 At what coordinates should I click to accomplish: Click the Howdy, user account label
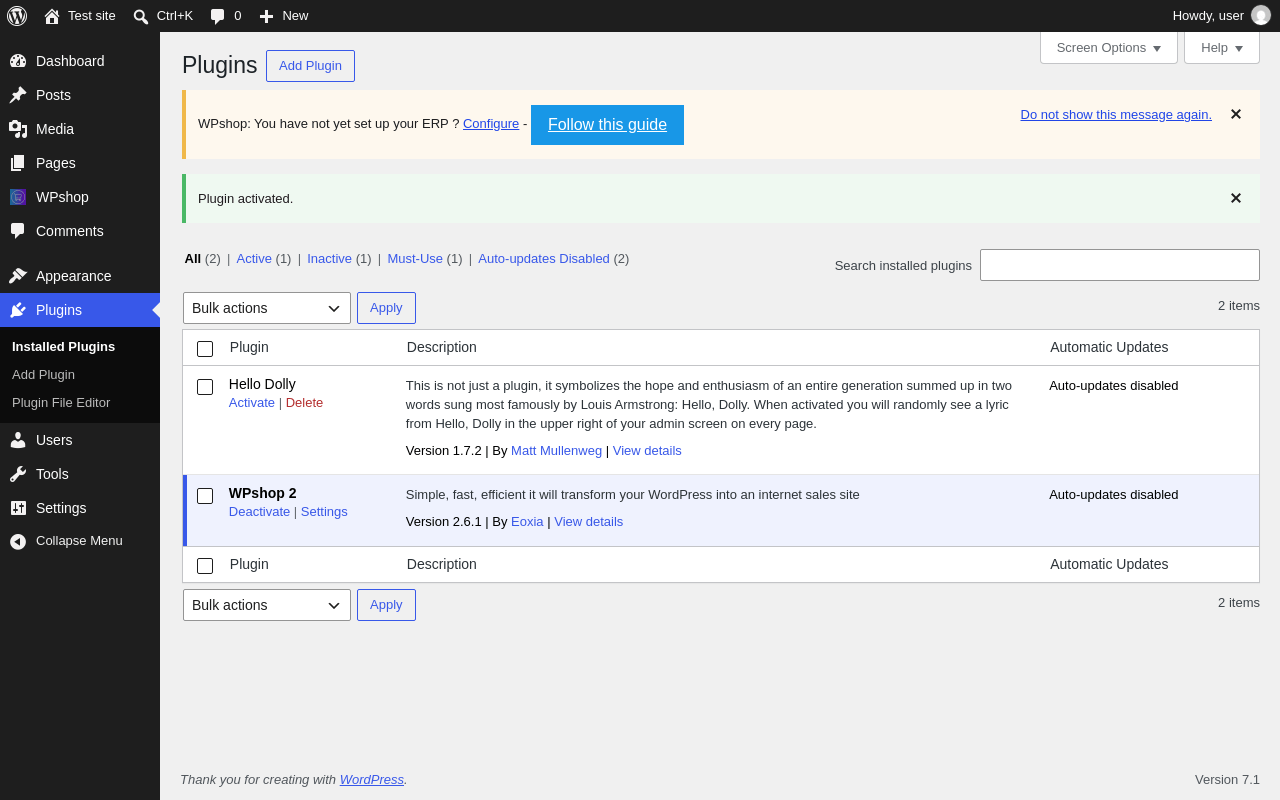(x=1208, y=16)
